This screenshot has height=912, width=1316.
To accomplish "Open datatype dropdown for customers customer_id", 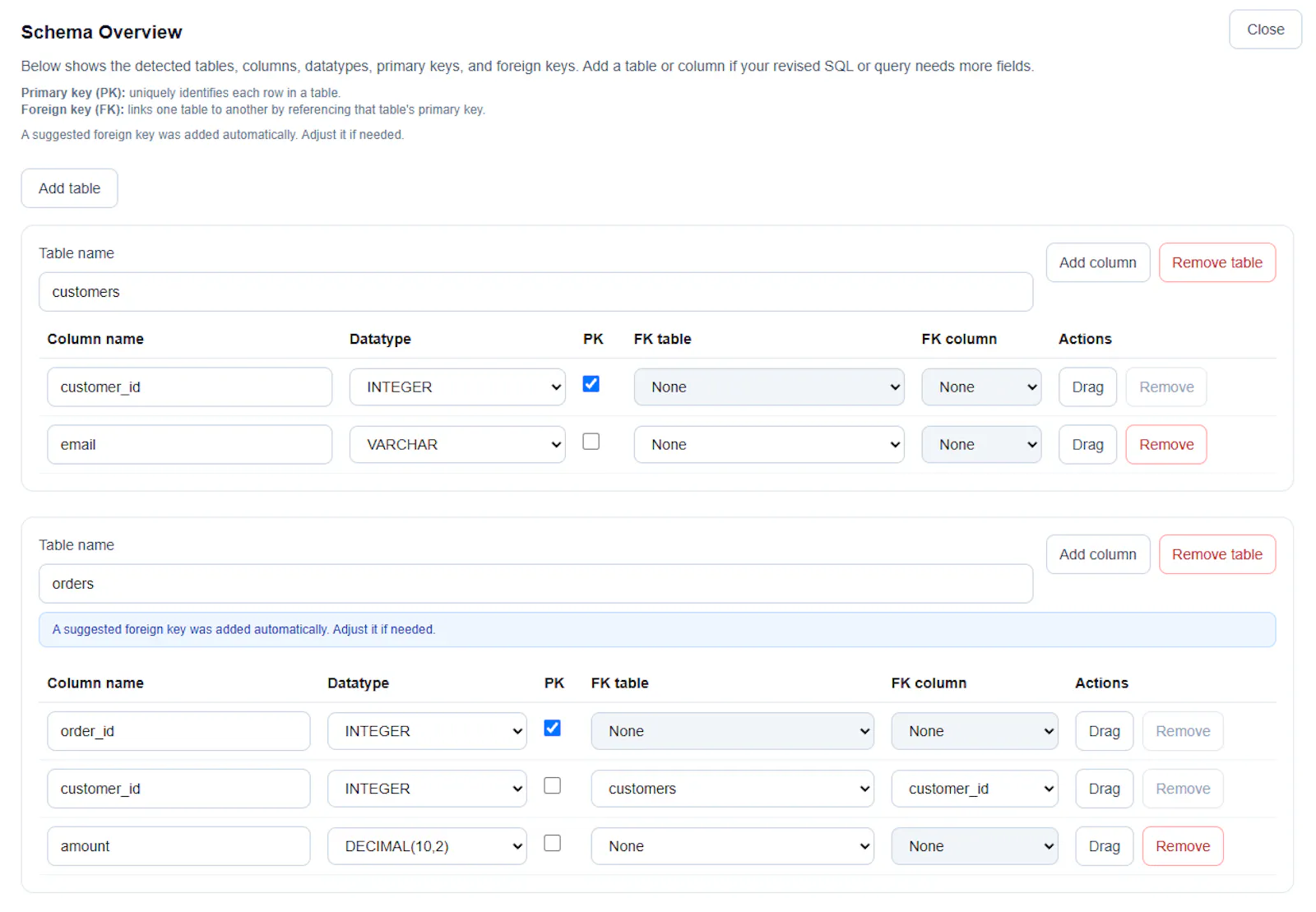I will (457, 387).
